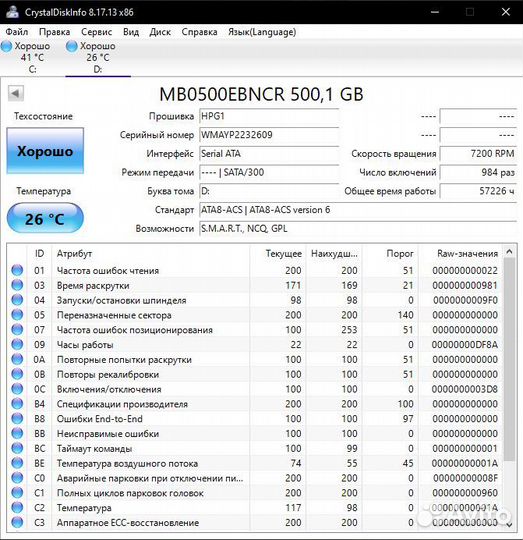Click status icon for Таймаут команды
The image size is (523, 540).
pos(17,448)
